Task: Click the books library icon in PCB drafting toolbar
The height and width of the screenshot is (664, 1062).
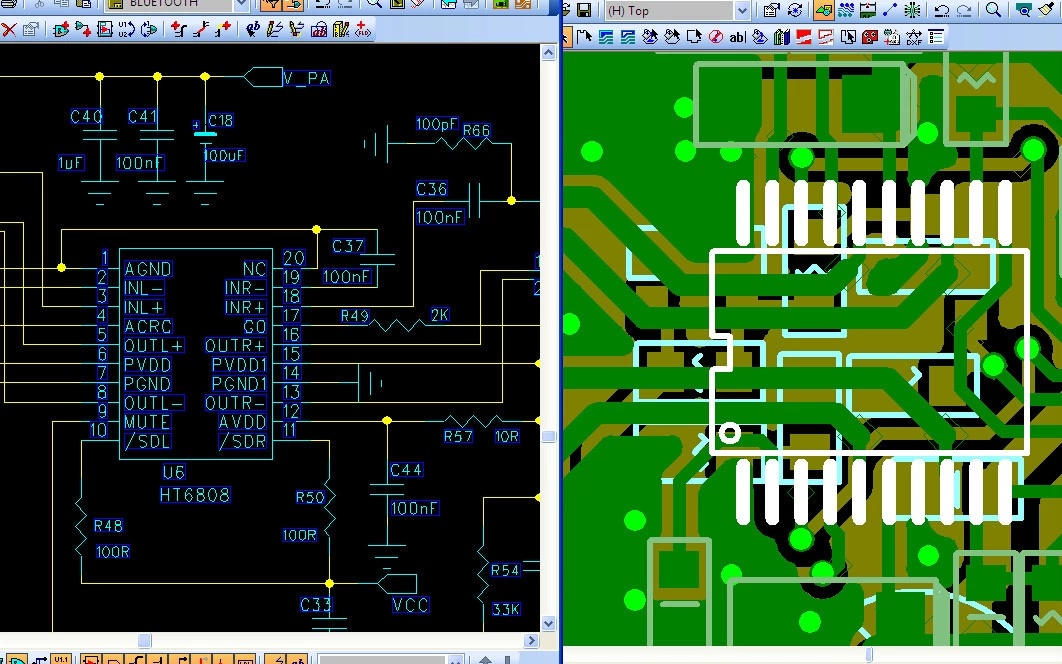Action: coord(782,37)
